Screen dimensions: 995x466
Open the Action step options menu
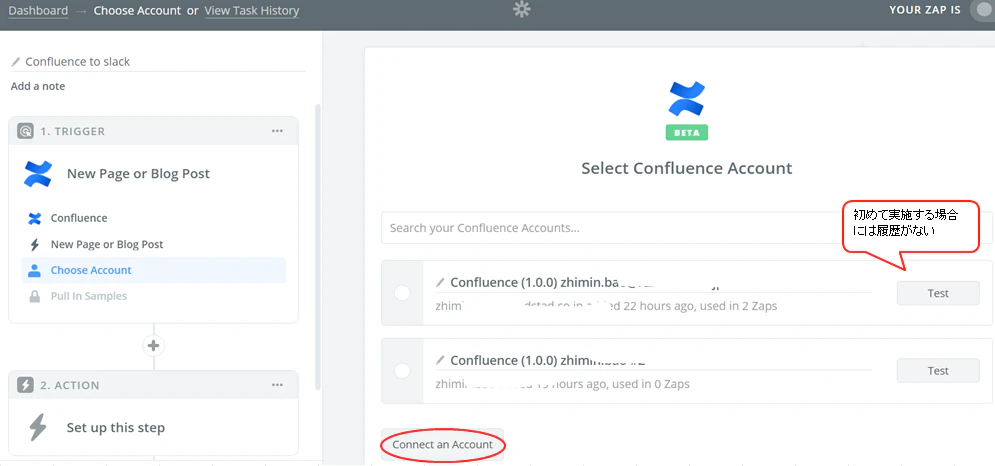click(277, 385)
